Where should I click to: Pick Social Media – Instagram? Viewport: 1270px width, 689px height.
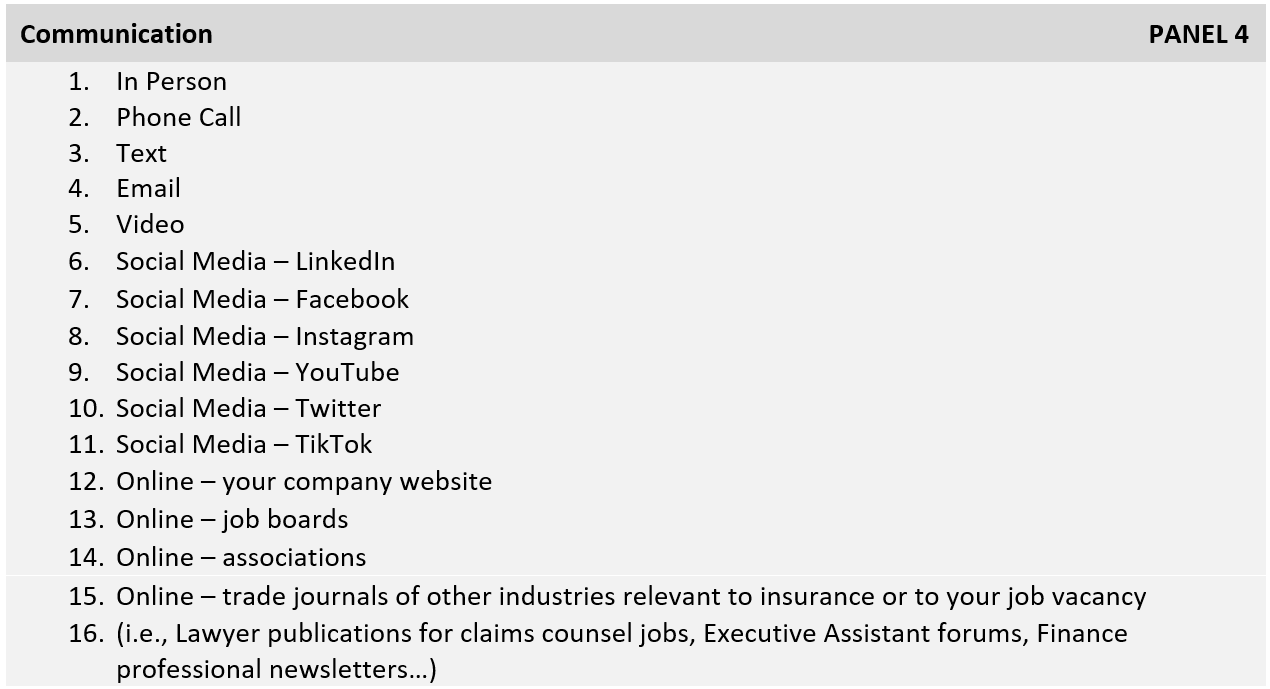(264, 336)
